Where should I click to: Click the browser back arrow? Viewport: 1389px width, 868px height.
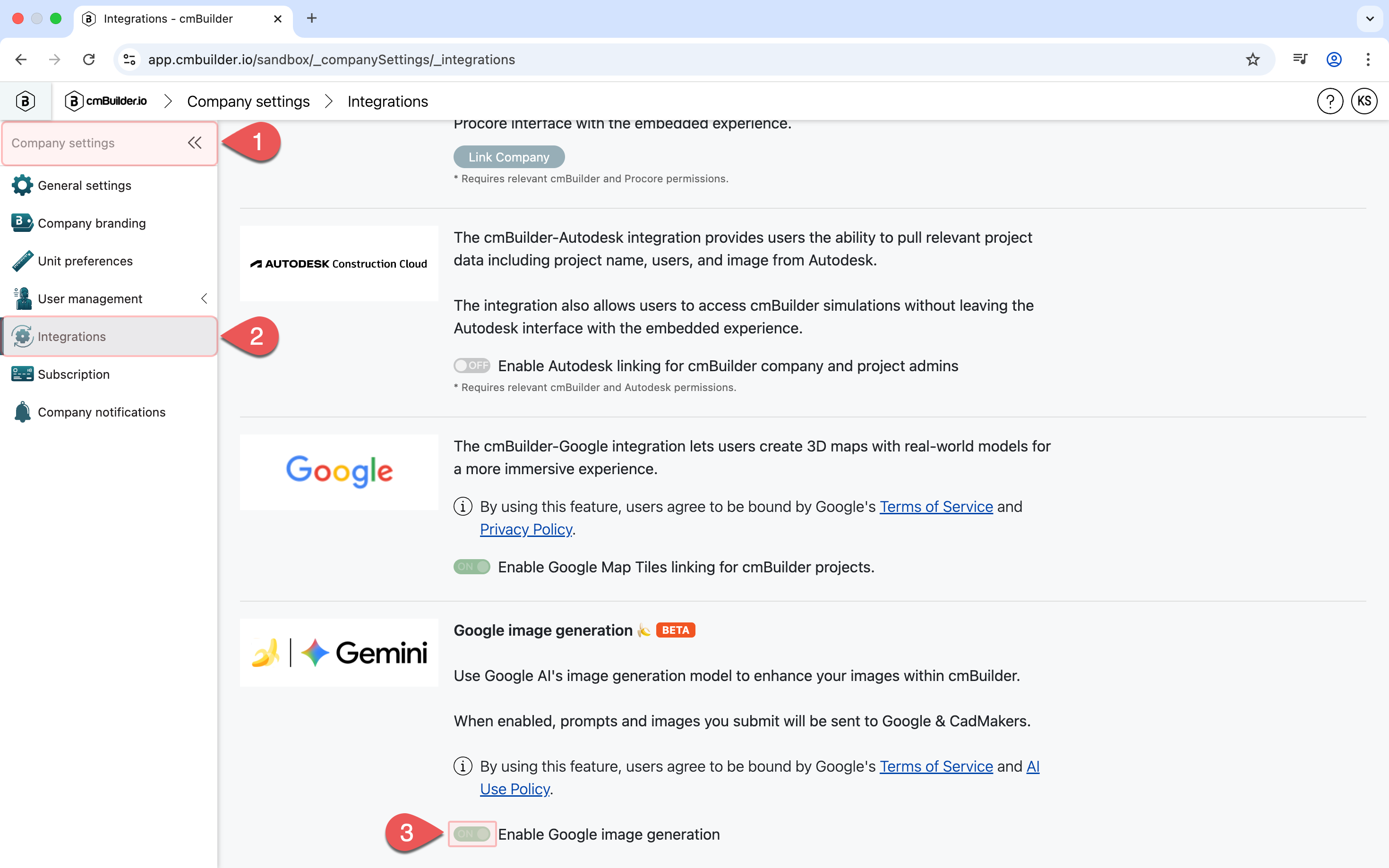(x=21, y=59)
